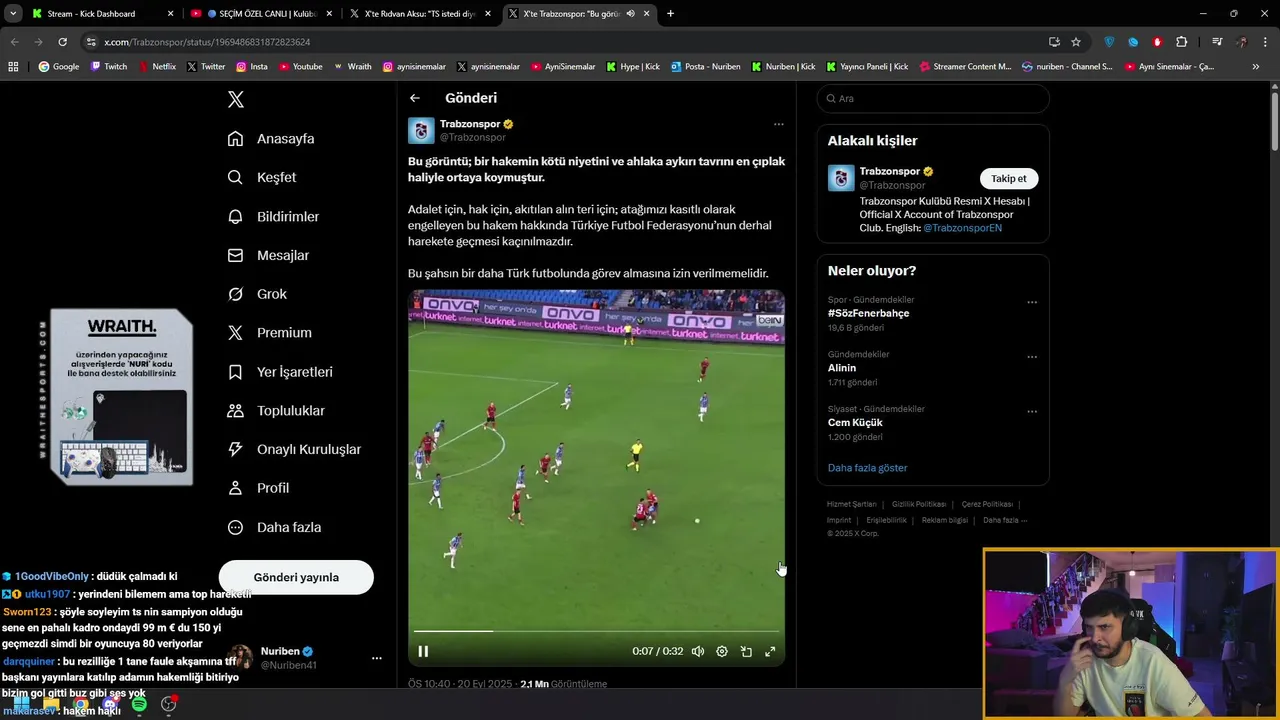Mute the video sound
Viewport: 1280px width, 720px height.
[x=698, y=651]
